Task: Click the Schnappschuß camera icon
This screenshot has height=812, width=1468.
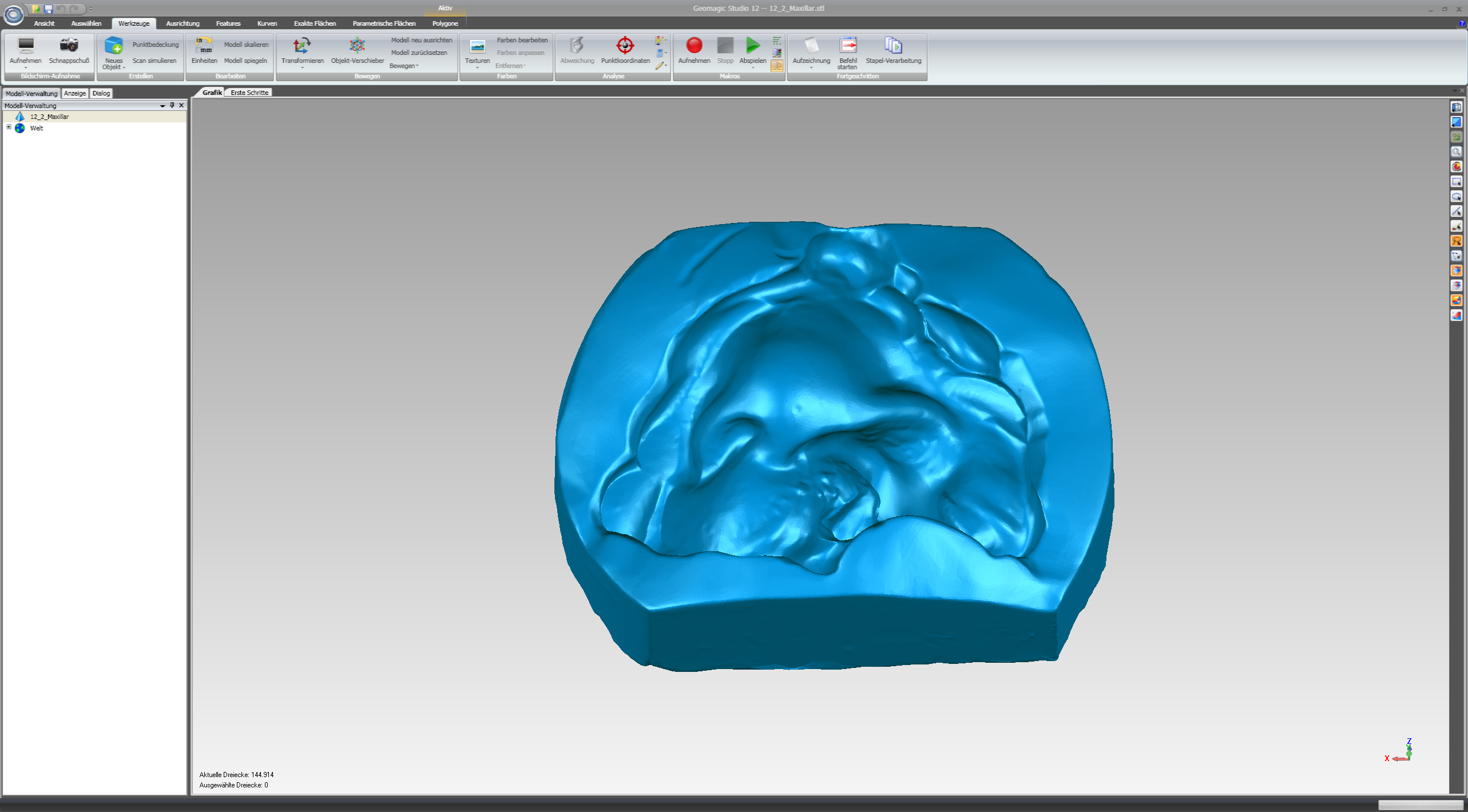Action: (69, 45)
